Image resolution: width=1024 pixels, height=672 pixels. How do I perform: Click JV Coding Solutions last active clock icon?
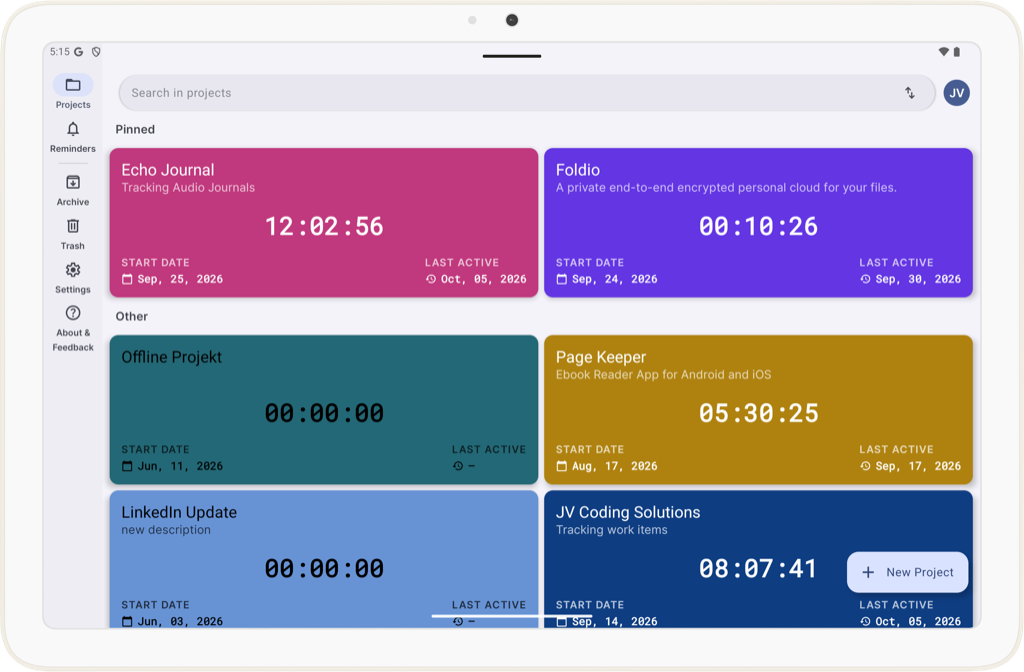865,621
